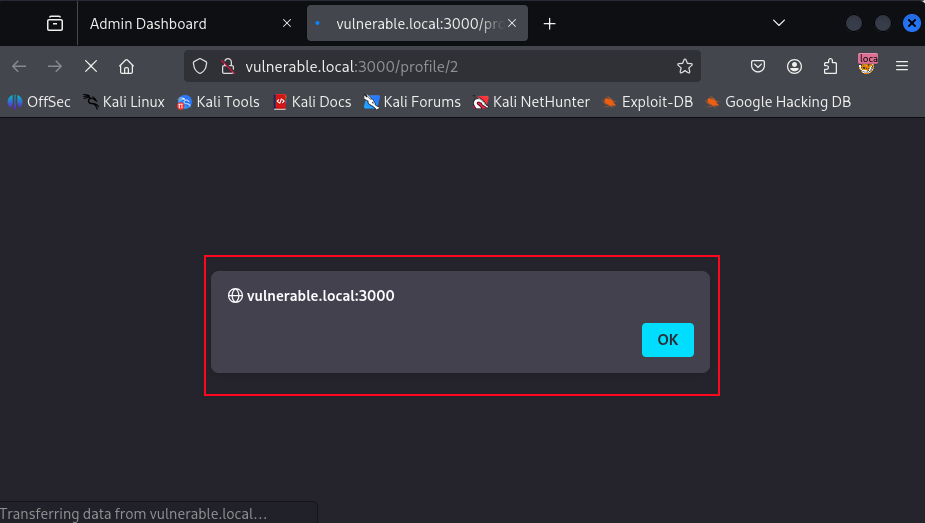Expand the list all tabs chevron
This screenshot has height=523, width=925.
click(x=779, y=23)
